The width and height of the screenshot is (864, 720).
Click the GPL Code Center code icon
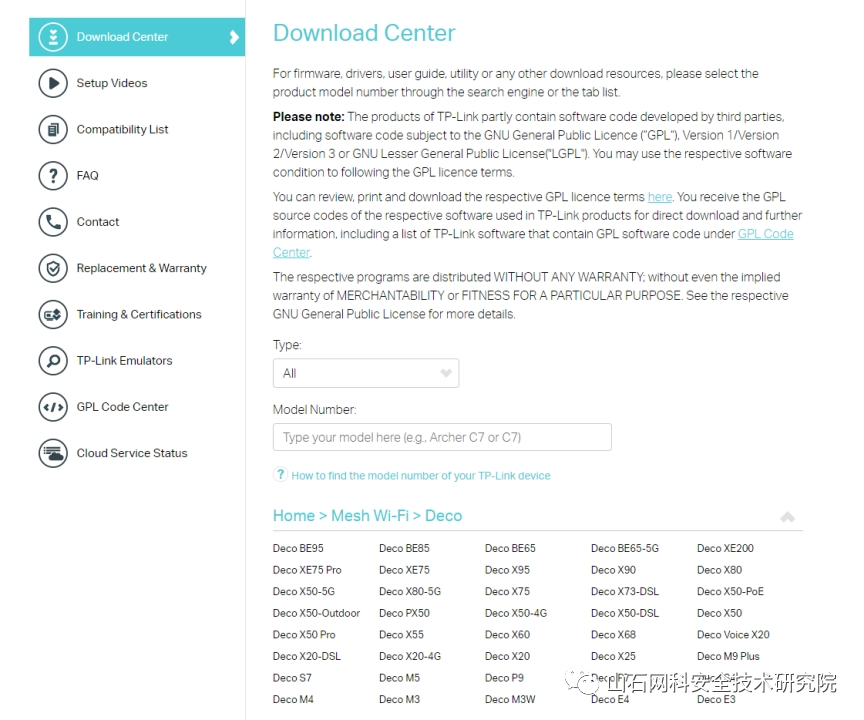click(53, 407)
